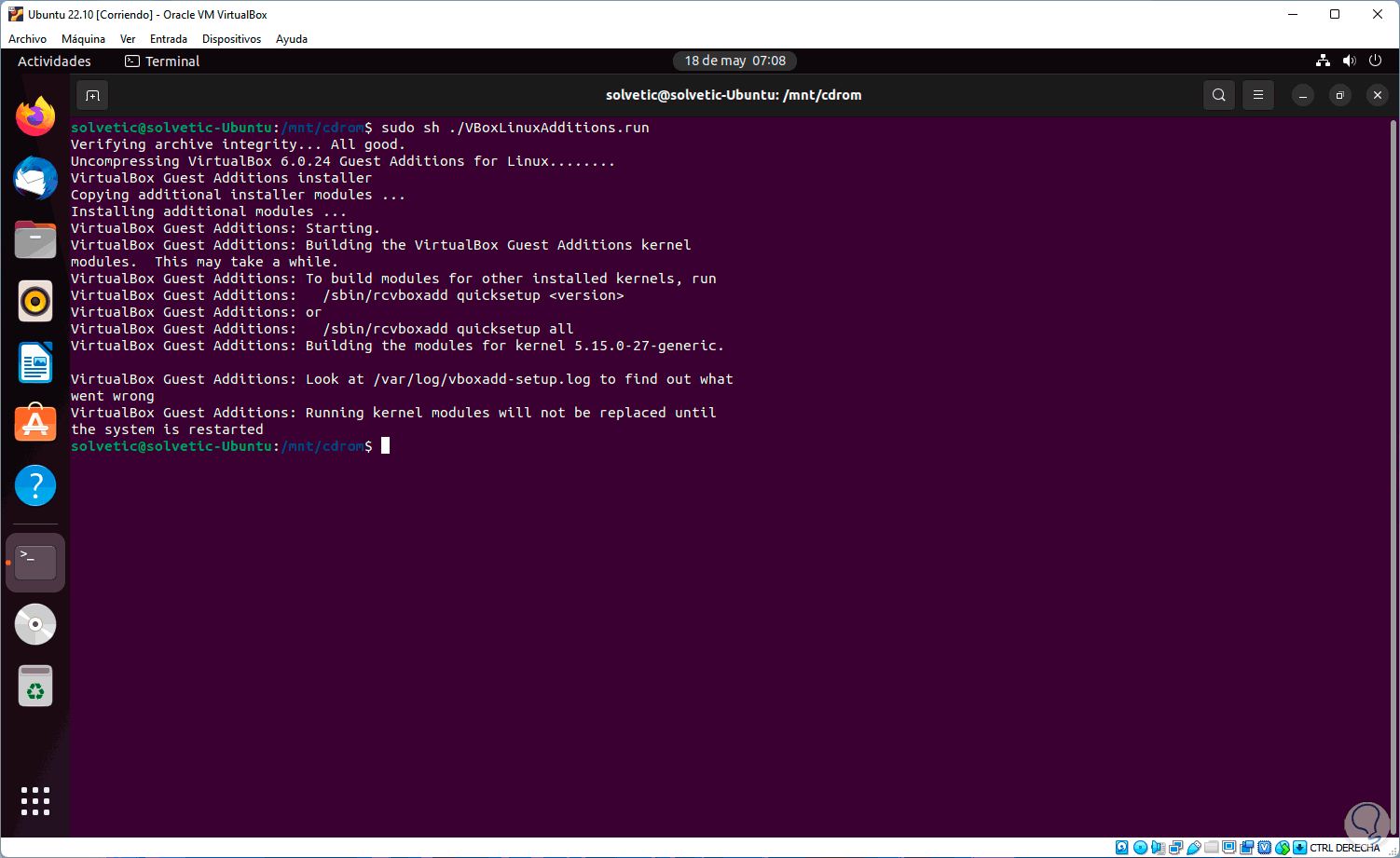This screenshot has width=1400, height=858.
Task: Maximize the terminal window
Action: 1339,95
